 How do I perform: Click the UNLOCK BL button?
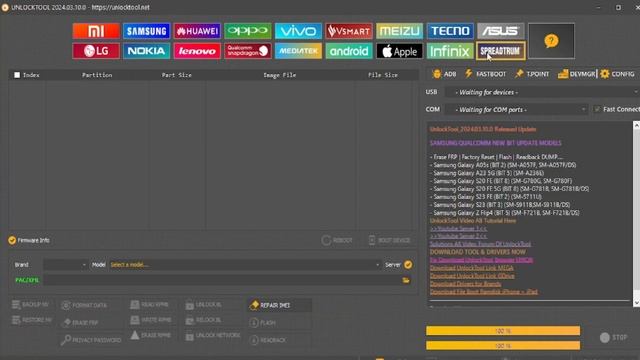pos(204,305)
